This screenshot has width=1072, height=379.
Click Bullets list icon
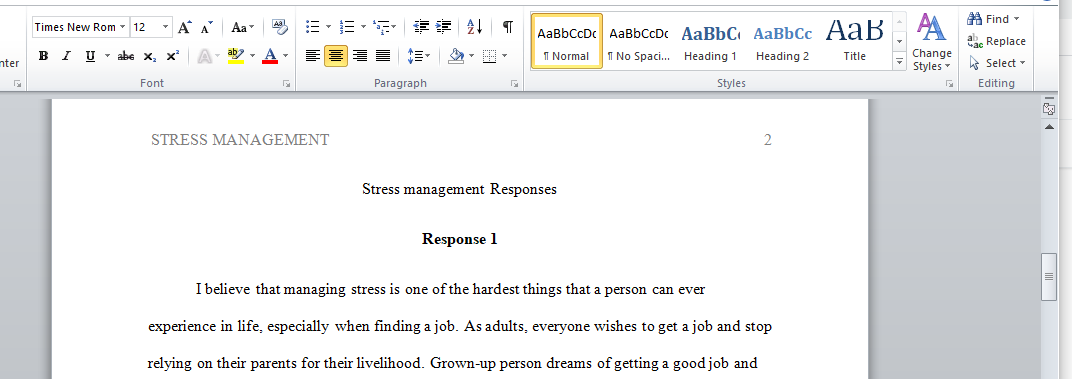tap(313, 27)
